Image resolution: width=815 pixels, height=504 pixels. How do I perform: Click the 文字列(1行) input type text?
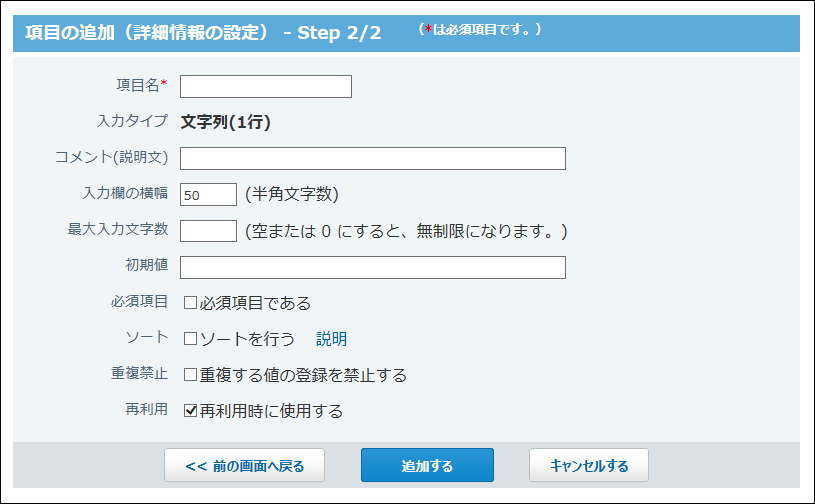pyautogui.click(x=226, y=122)
